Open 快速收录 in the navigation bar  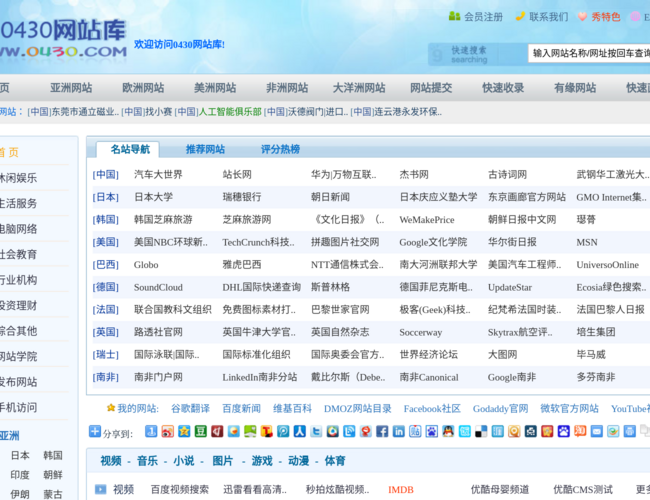click(x=503, y=88)
